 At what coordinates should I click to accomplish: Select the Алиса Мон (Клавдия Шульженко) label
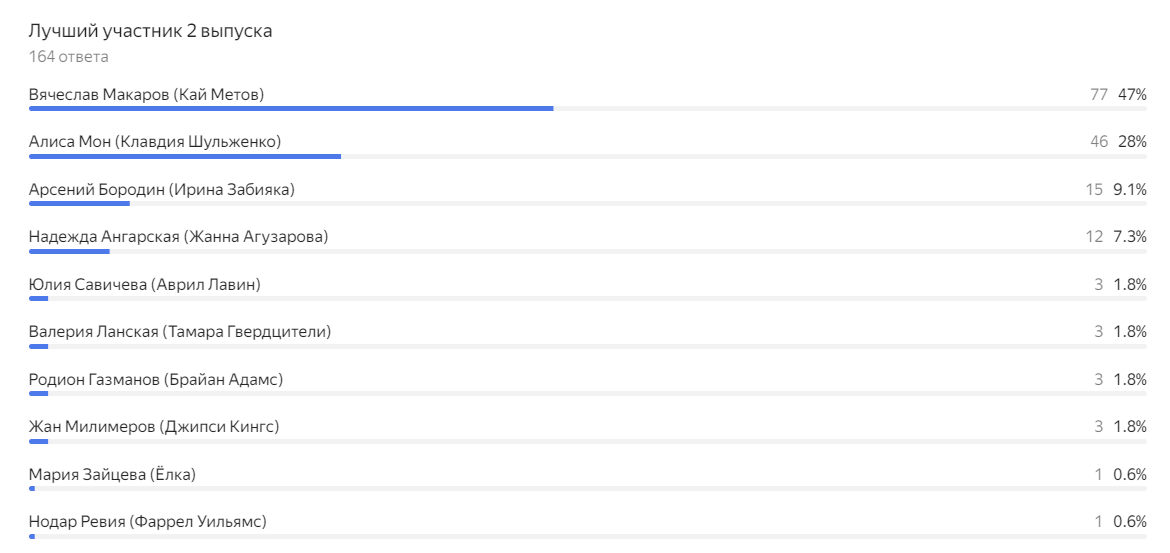tap(155, 142)
